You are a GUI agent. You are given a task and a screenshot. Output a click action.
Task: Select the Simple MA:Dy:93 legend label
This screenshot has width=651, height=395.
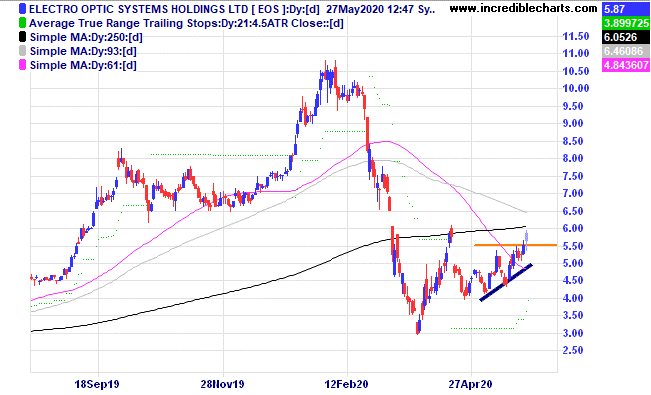tap(83, 52)
